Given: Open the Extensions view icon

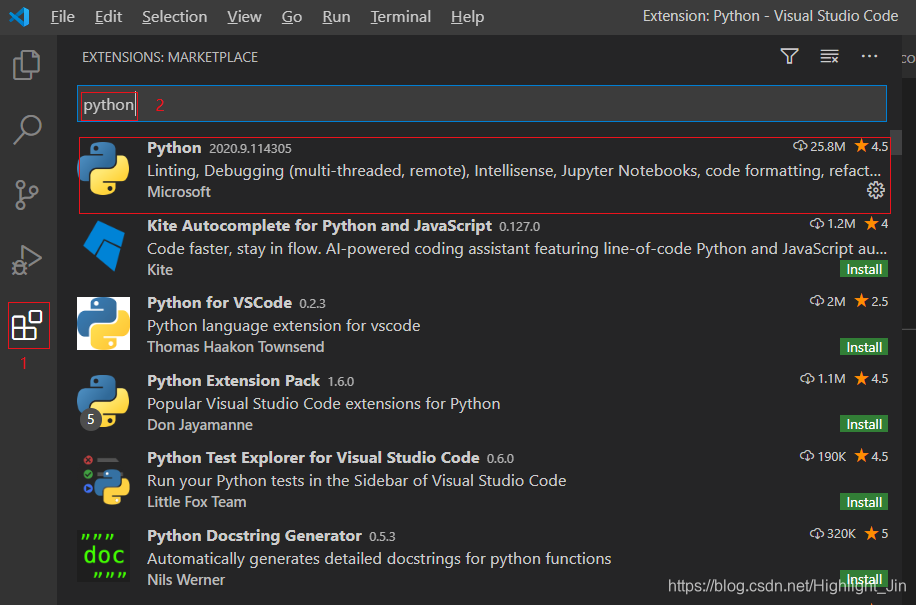Looking at the screenshot, I should point(27,325).
